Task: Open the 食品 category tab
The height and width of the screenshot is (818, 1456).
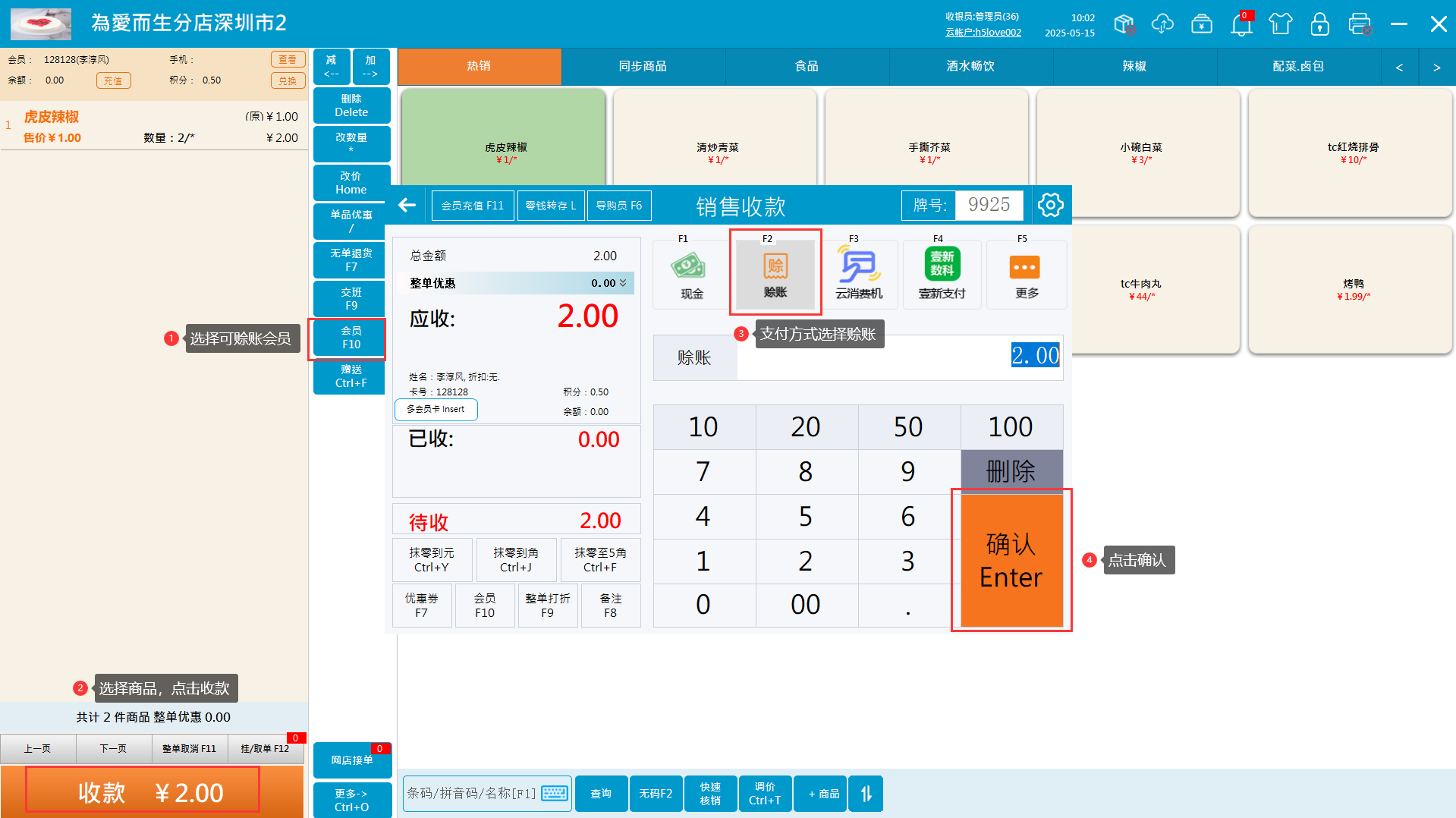Action: [x=807, y=67]
